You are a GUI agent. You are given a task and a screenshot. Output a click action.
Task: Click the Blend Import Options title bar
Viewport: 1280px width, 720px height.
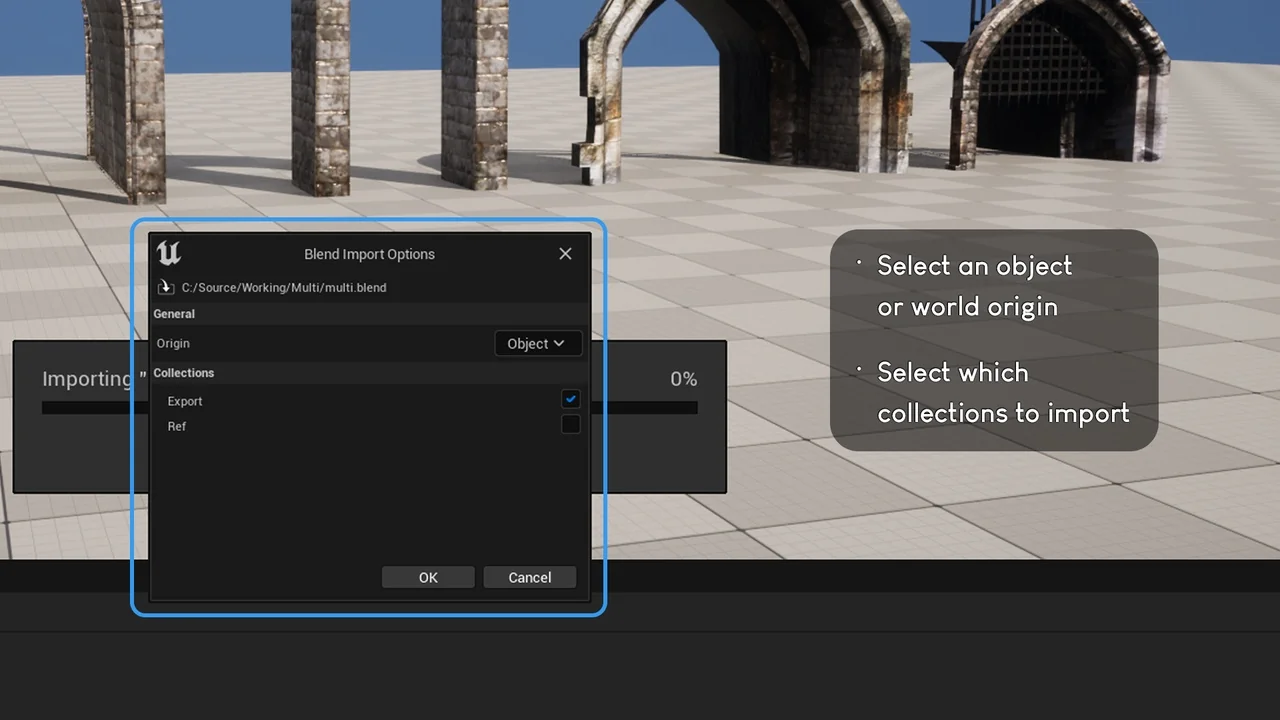point(369,254)
